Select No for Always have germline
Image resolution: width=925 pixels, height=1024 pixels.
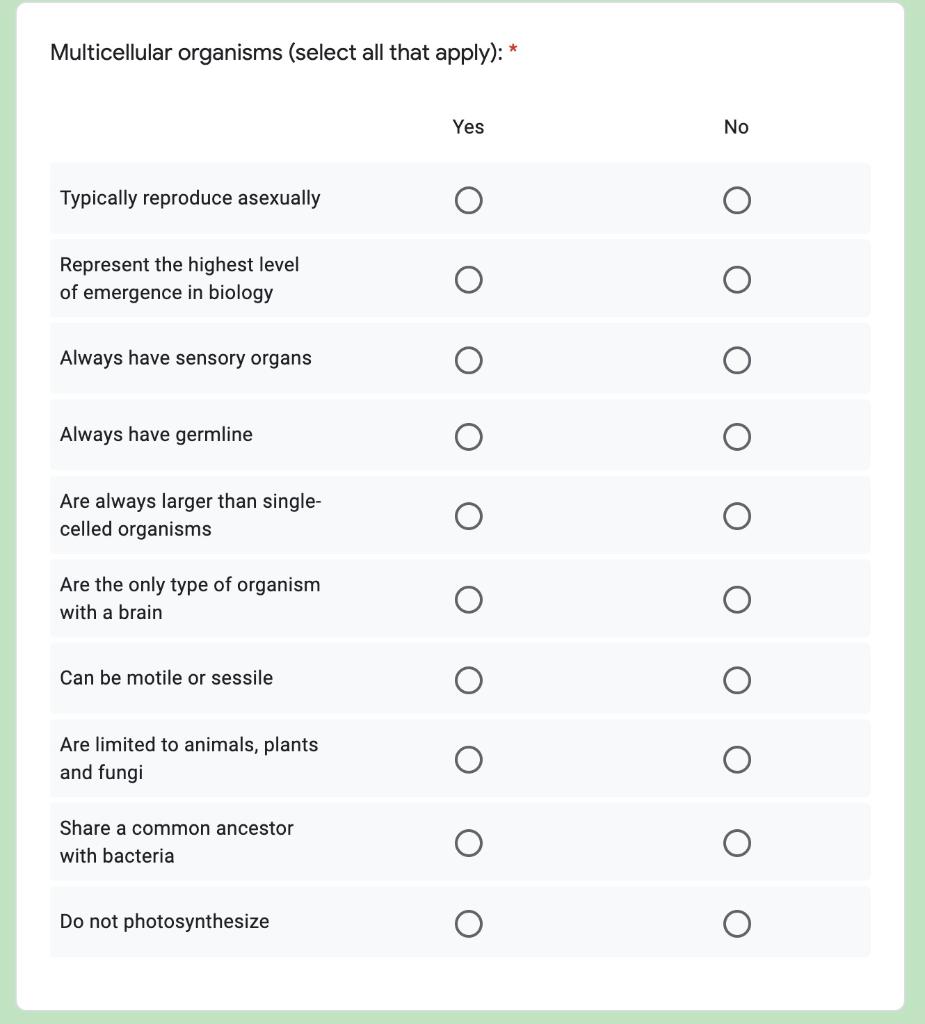737,437
